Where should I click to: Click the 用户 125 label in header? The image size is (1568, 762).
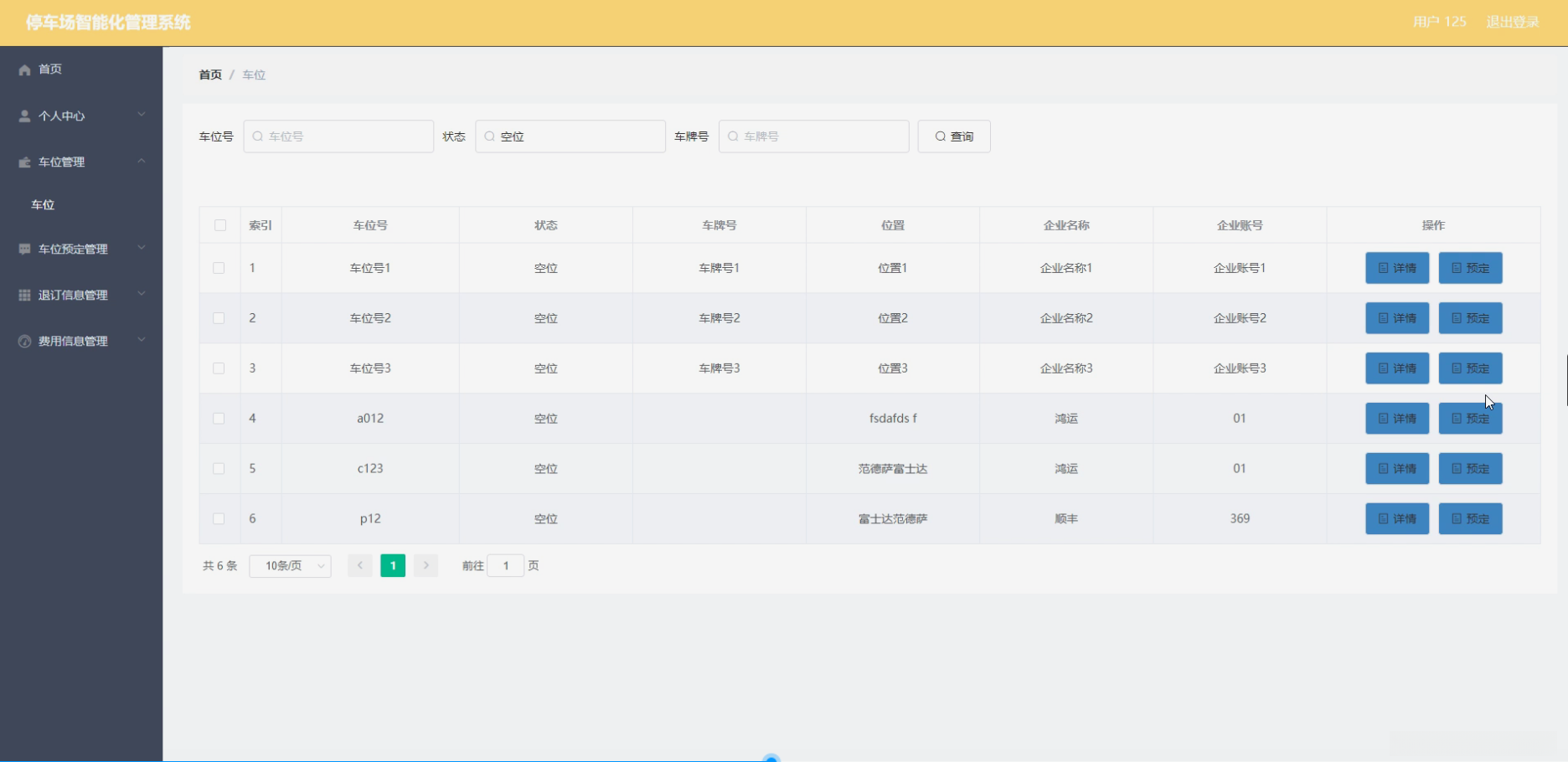(x=1440, y=22)
